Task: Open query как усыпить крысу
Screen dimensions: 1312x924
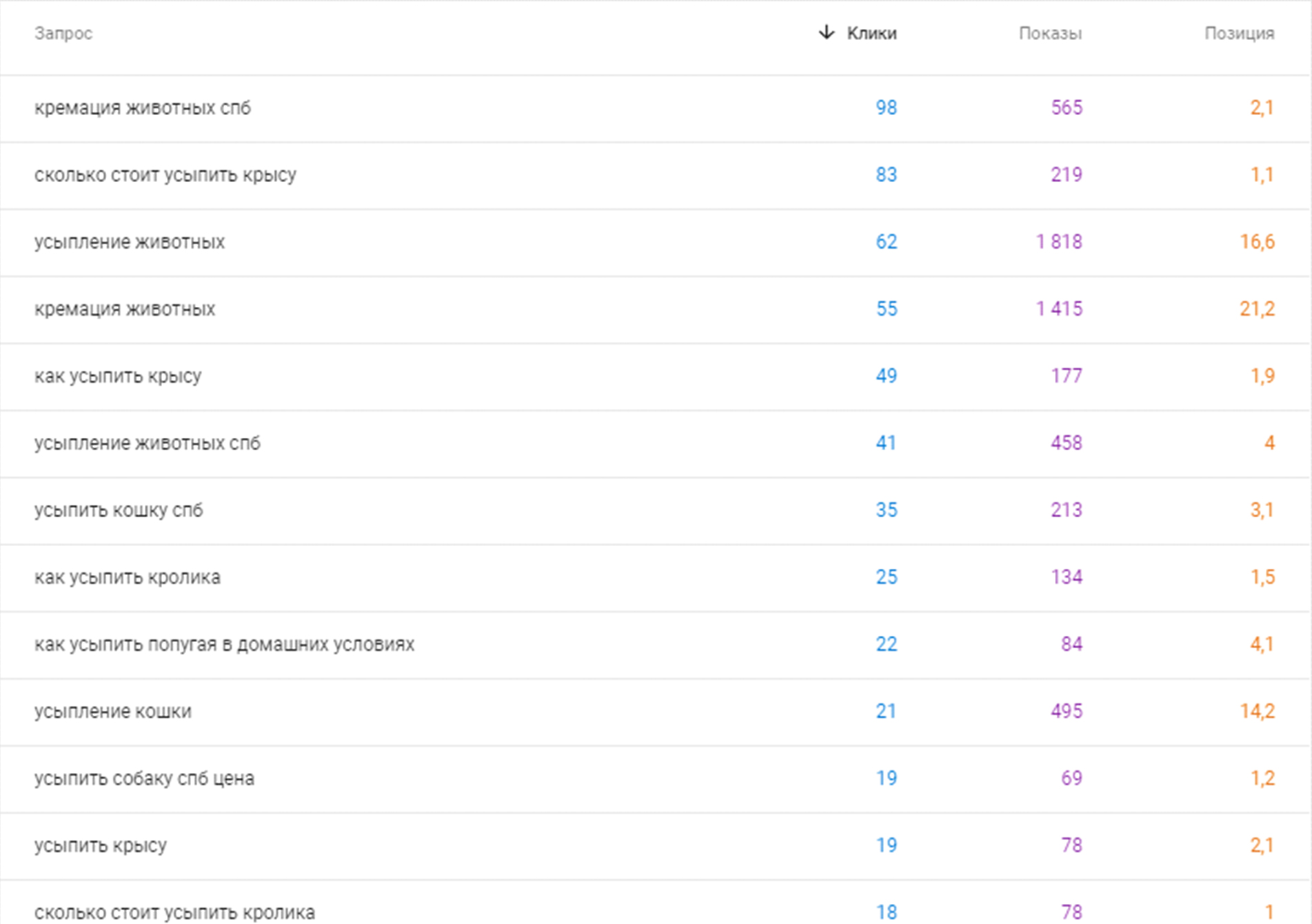Action: click(x=655, y=376)
